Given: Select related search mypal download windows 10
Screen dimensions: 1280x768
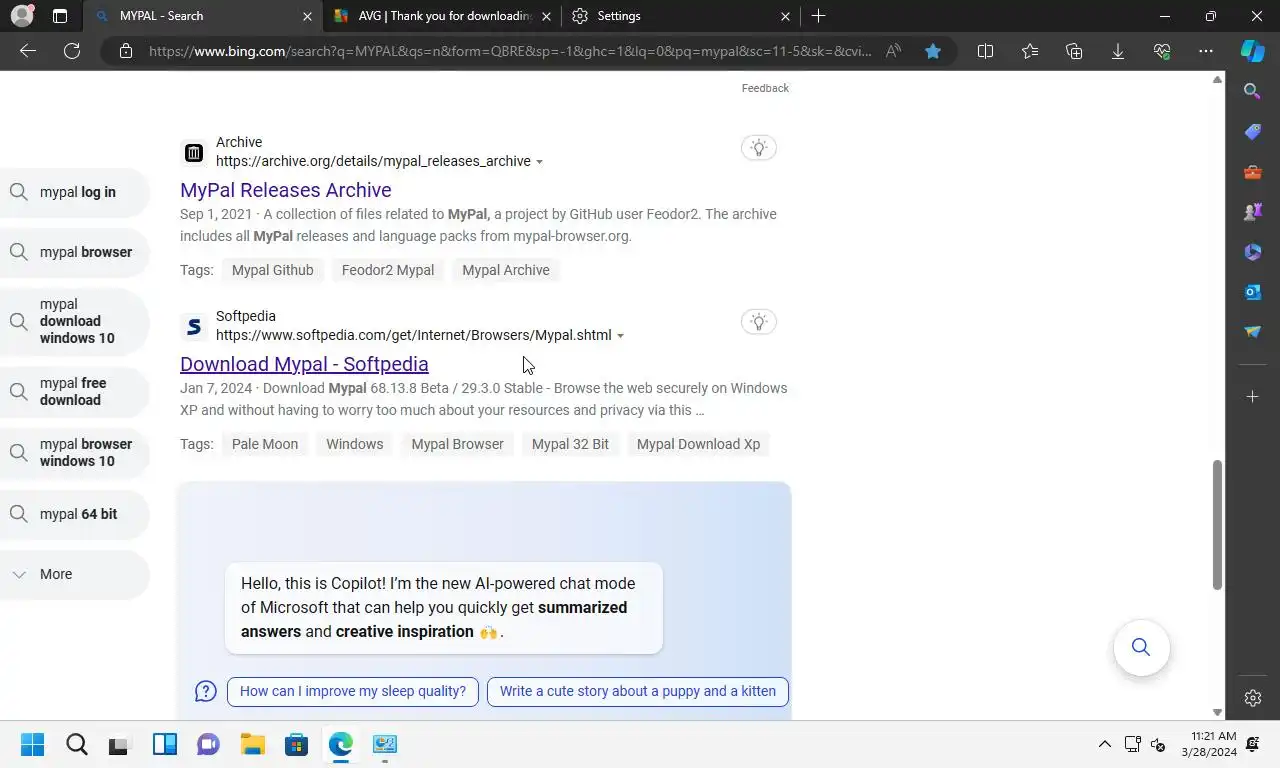Looking at the screenshot, I should click(x=74, y=321).
